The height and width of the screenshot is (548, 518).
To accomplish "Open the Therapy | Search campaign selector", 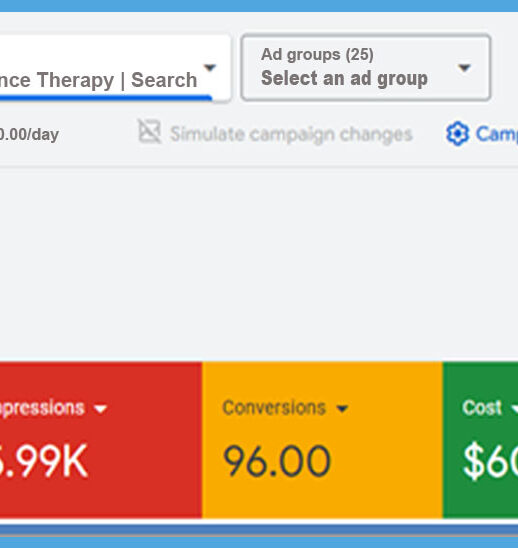I will tap(115, 68).
